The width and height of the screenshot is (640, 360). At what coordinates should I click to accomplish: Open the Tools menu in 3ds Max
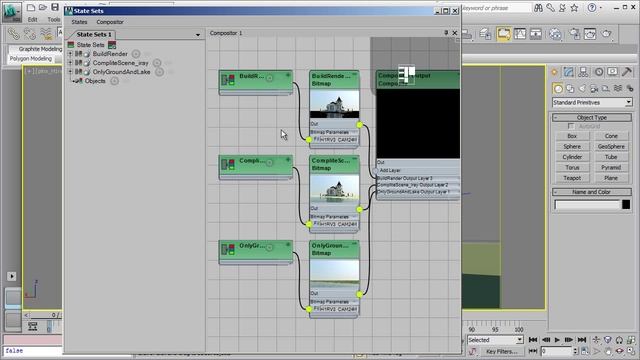click(x=53, y=19)
